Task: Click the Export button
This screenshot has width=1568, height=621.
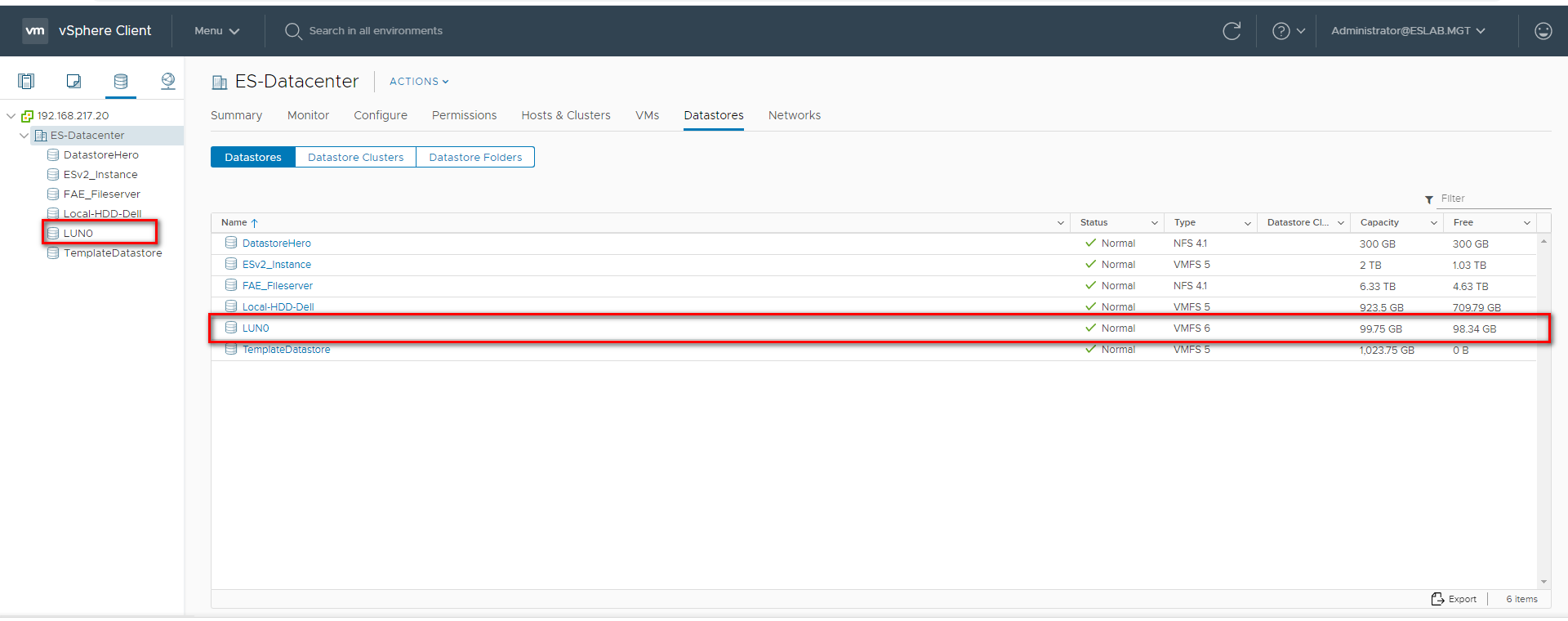Action: click(x=1454, y=599)
